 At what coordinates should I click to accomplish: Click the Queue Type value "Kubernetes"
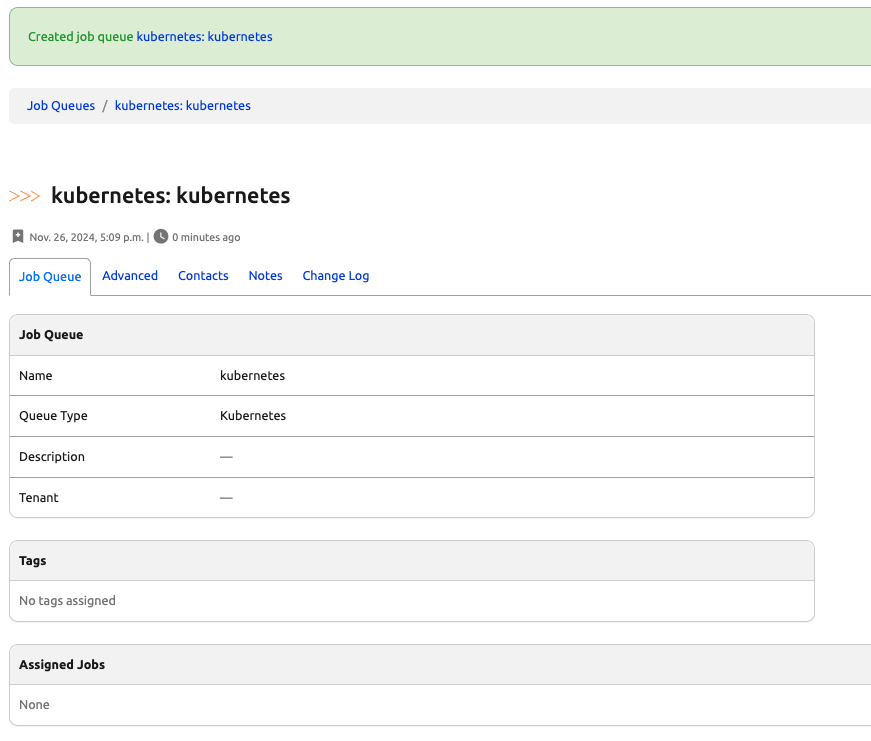tap(253, 416)
